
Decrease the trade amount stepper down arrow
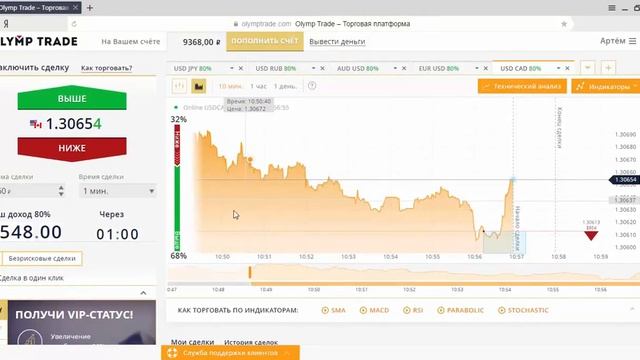[61, 194]
